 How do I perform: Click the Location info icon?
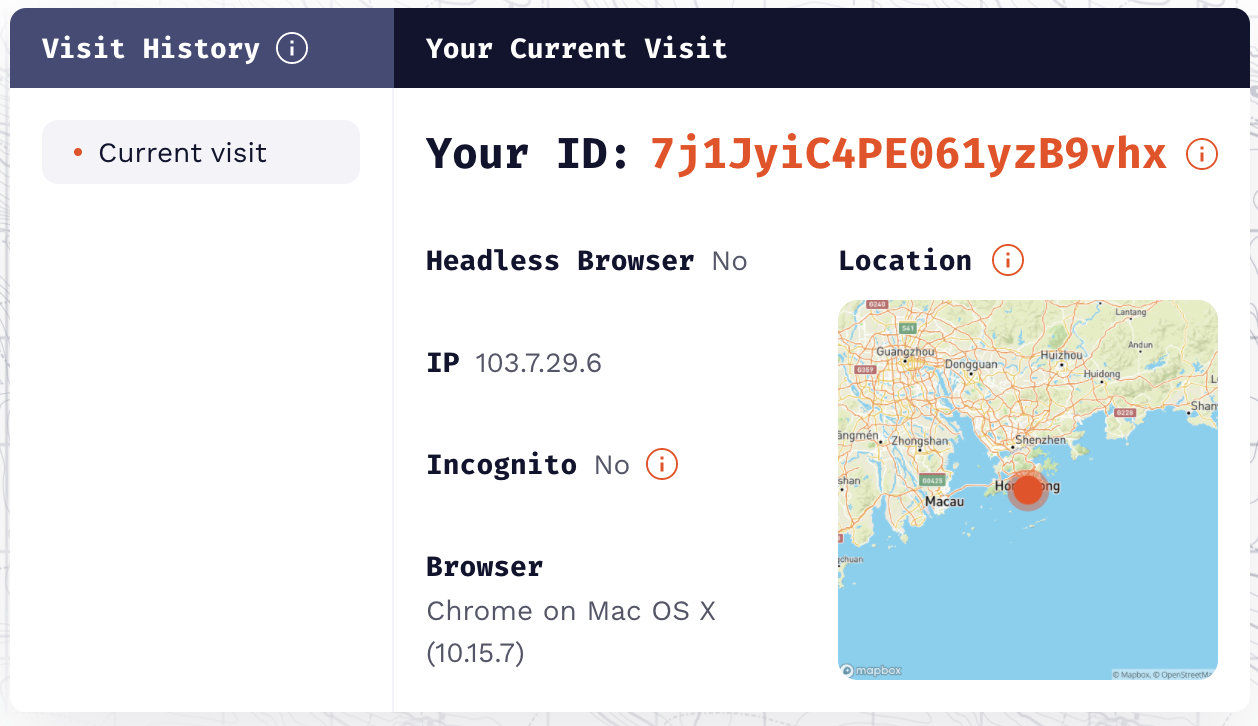coord(1007,260)
